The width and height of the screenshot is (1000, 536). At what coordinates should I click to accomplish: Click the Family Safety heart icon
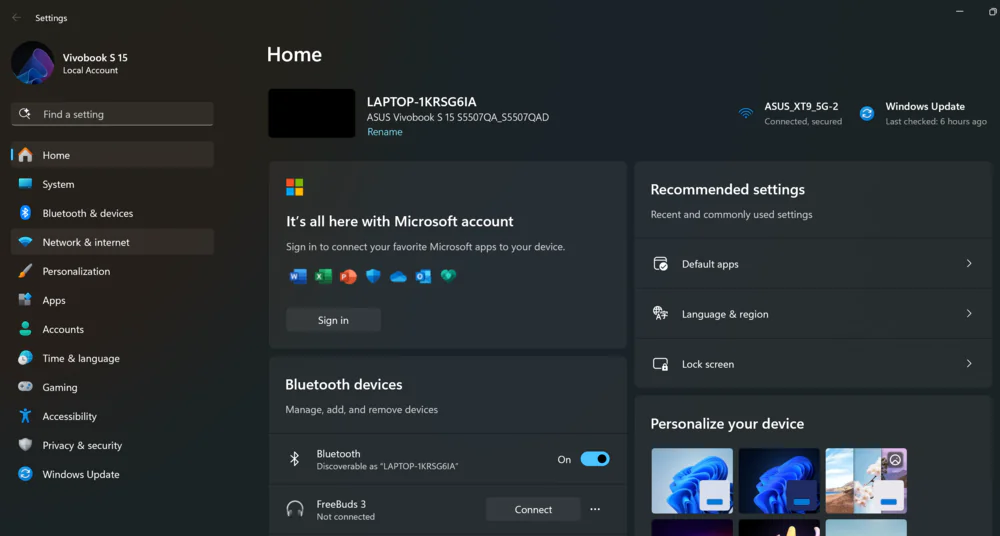tap(448, 276)
